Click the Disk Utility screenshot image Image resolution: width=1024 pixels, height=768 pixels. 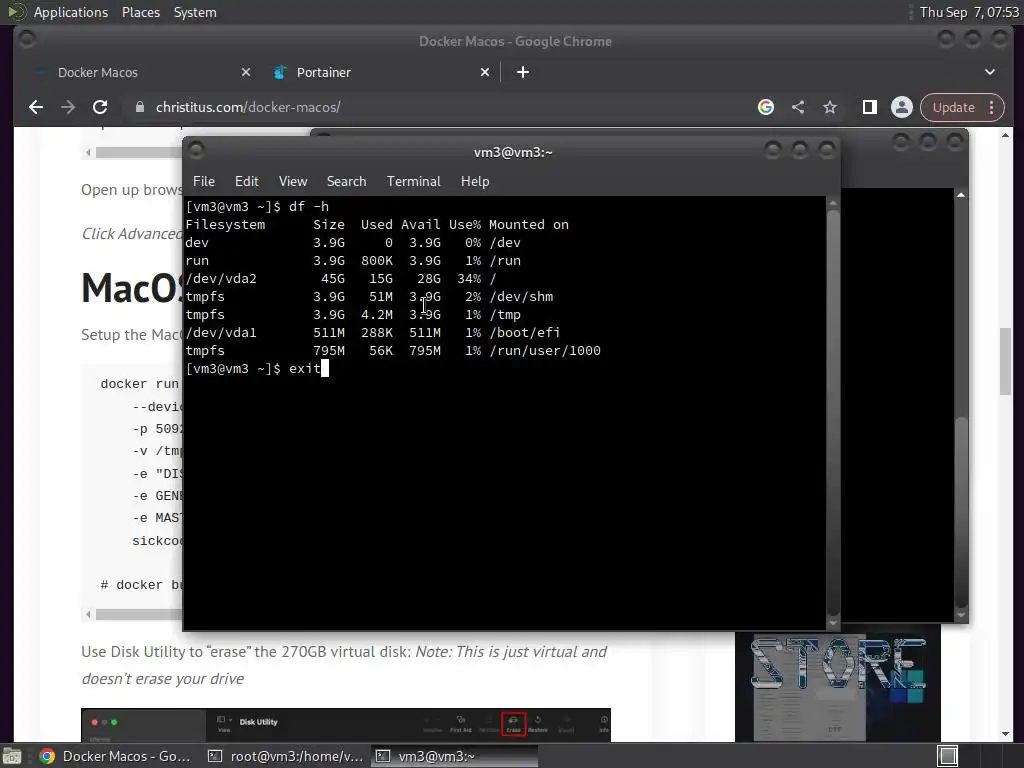(345, 725)
